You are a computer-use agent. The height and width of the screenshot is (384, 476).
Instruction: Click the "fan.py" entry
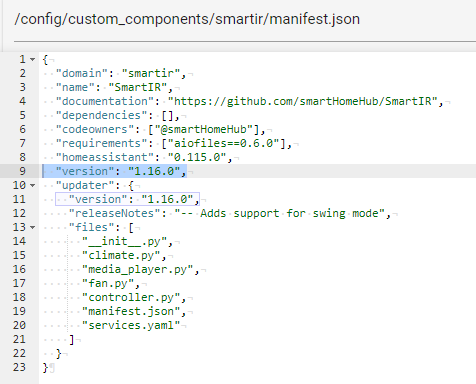pyautogui.click(x=108, y=283)
